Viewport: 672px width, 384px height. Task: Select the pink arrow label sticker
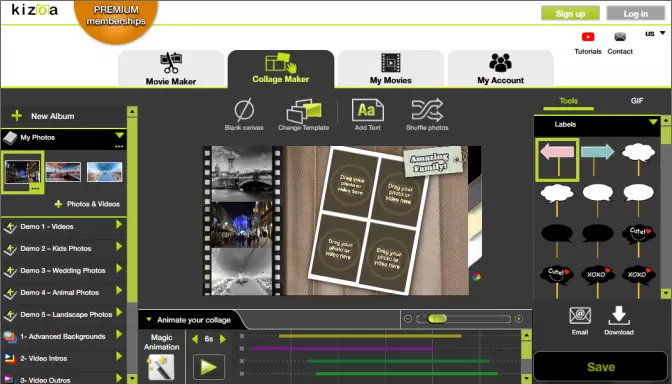(x=557, y=159)
